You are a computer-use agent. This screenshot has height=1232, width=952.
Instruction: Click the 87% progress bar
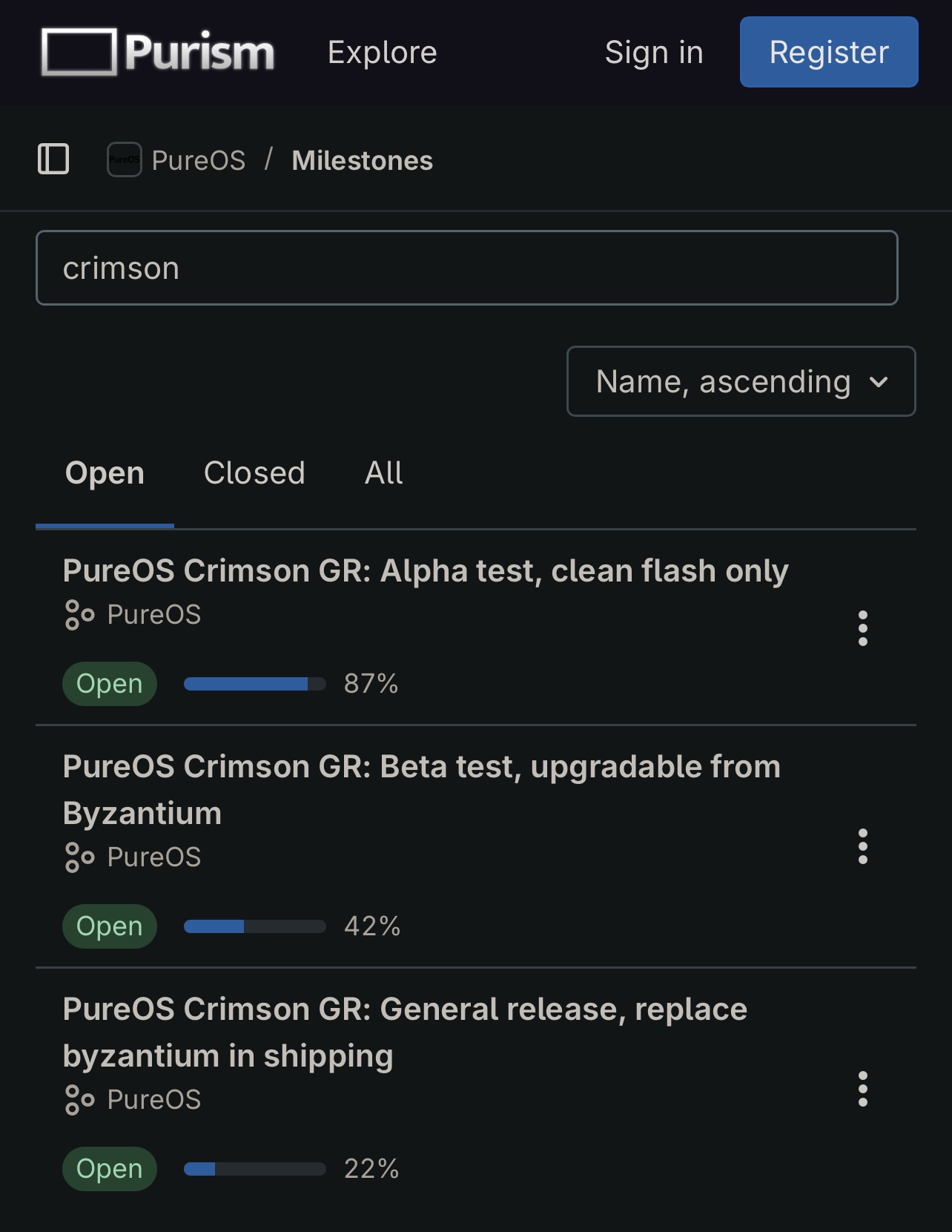(254, 684)
